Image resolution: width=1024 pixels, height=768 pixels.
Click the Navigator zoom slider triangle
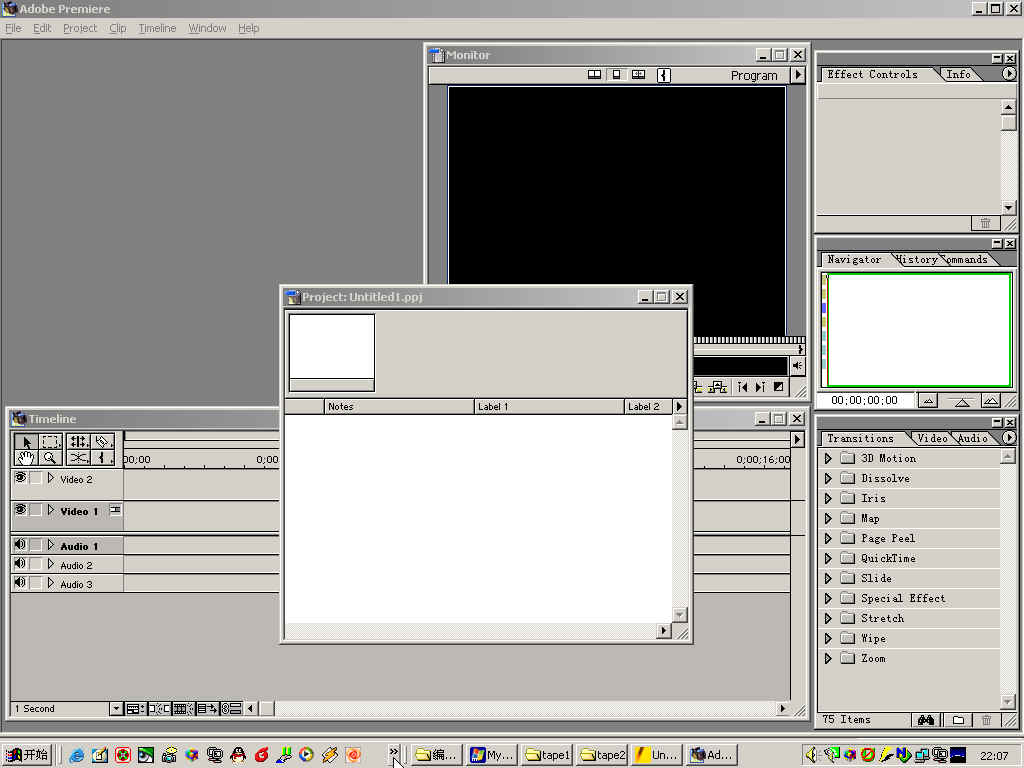962,402
